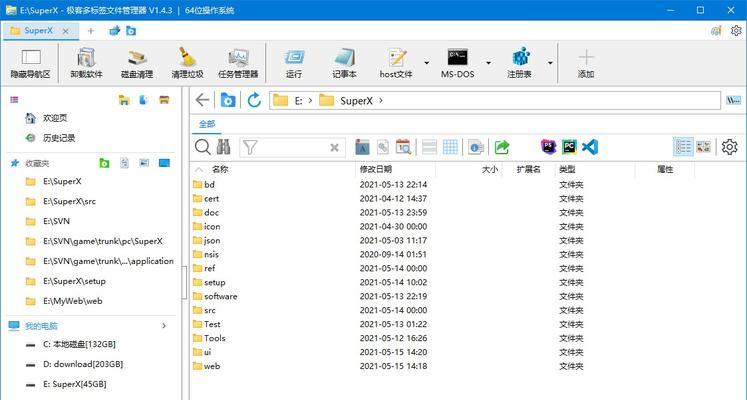Click the binoculars find icon
The image size is (747, 400).
[x=223, y=147]
